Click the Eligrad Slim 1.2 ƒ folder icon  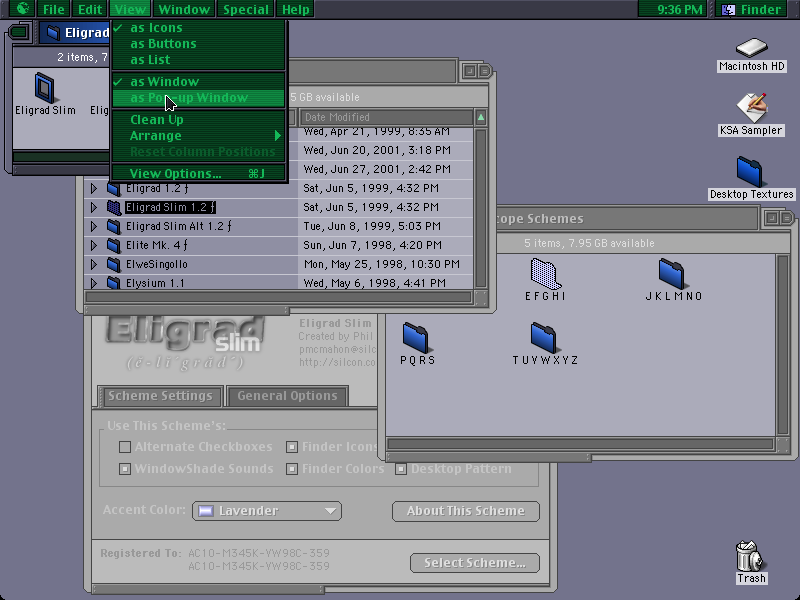[x=113, y=208]
